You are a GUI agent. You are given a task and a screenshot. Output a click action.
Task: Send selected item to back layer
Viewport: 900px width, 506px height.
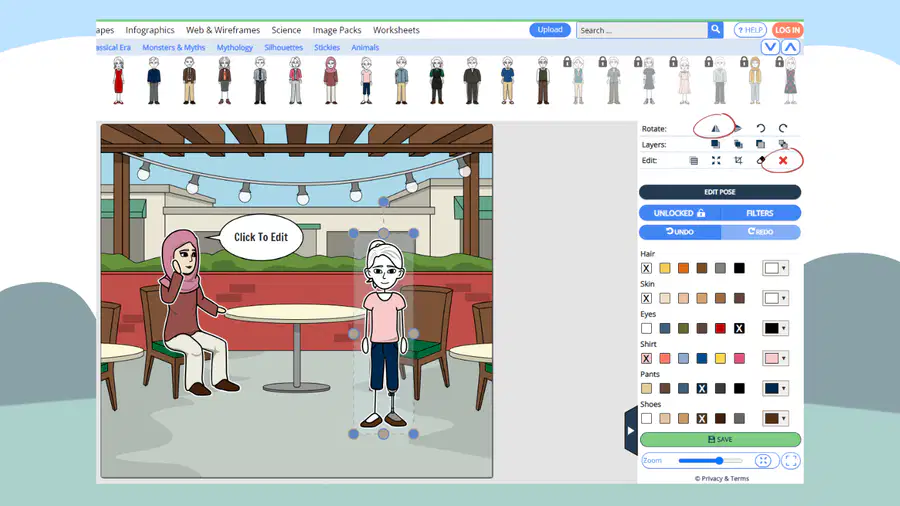761,144
